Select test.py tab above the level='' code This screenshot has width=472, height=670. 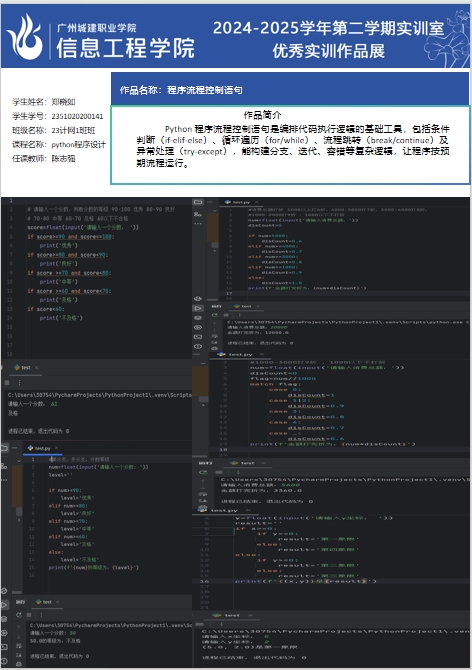[43, 448]
